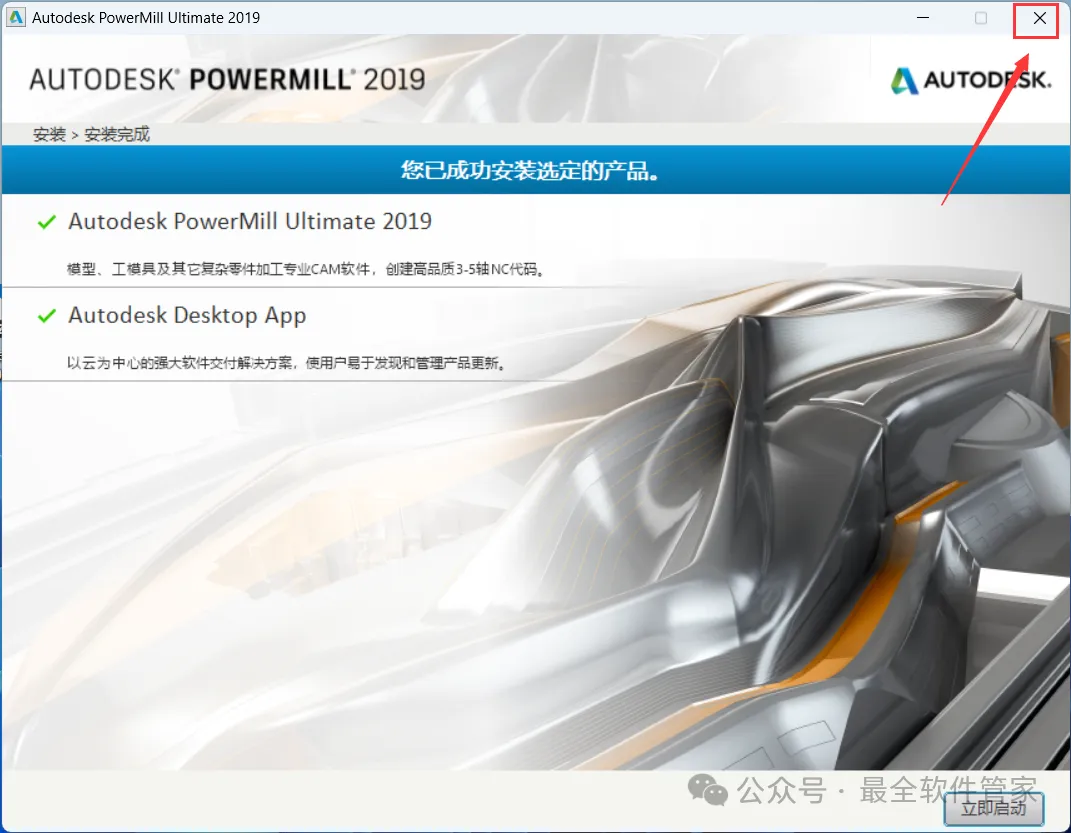The width and height of the screenshot is (1071, 833).
Task: Click the 立即启动 launch button
Action: [x=994, y=808]
